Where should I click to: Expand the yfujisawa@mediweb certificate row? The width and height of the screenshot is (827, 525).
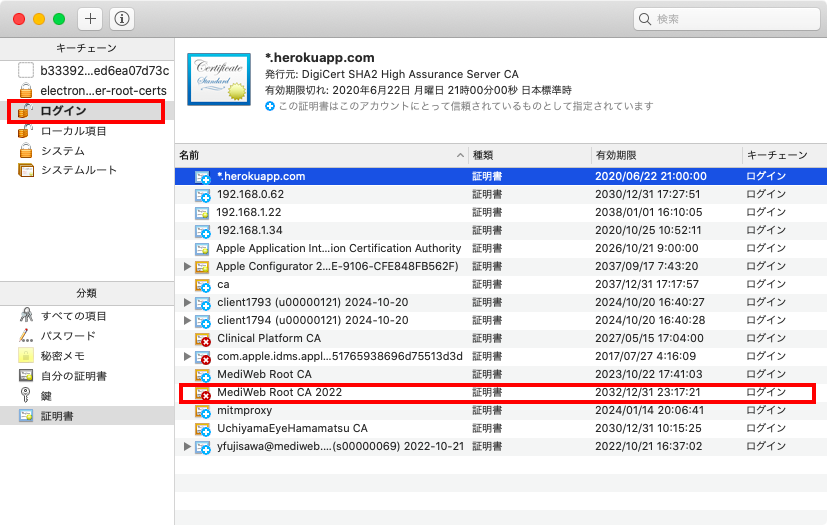click(187, 446)
